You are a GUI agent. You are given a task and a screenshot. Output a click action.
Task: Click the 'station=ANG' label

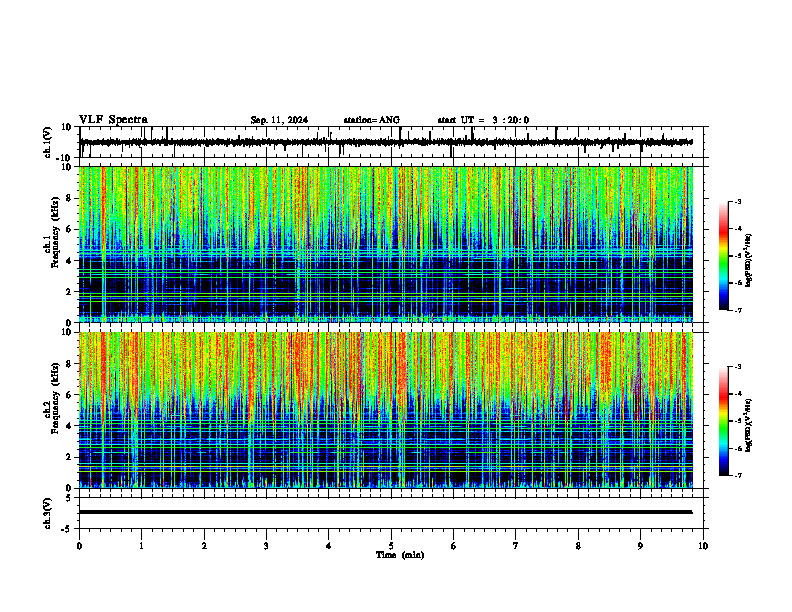click(372, 120)
